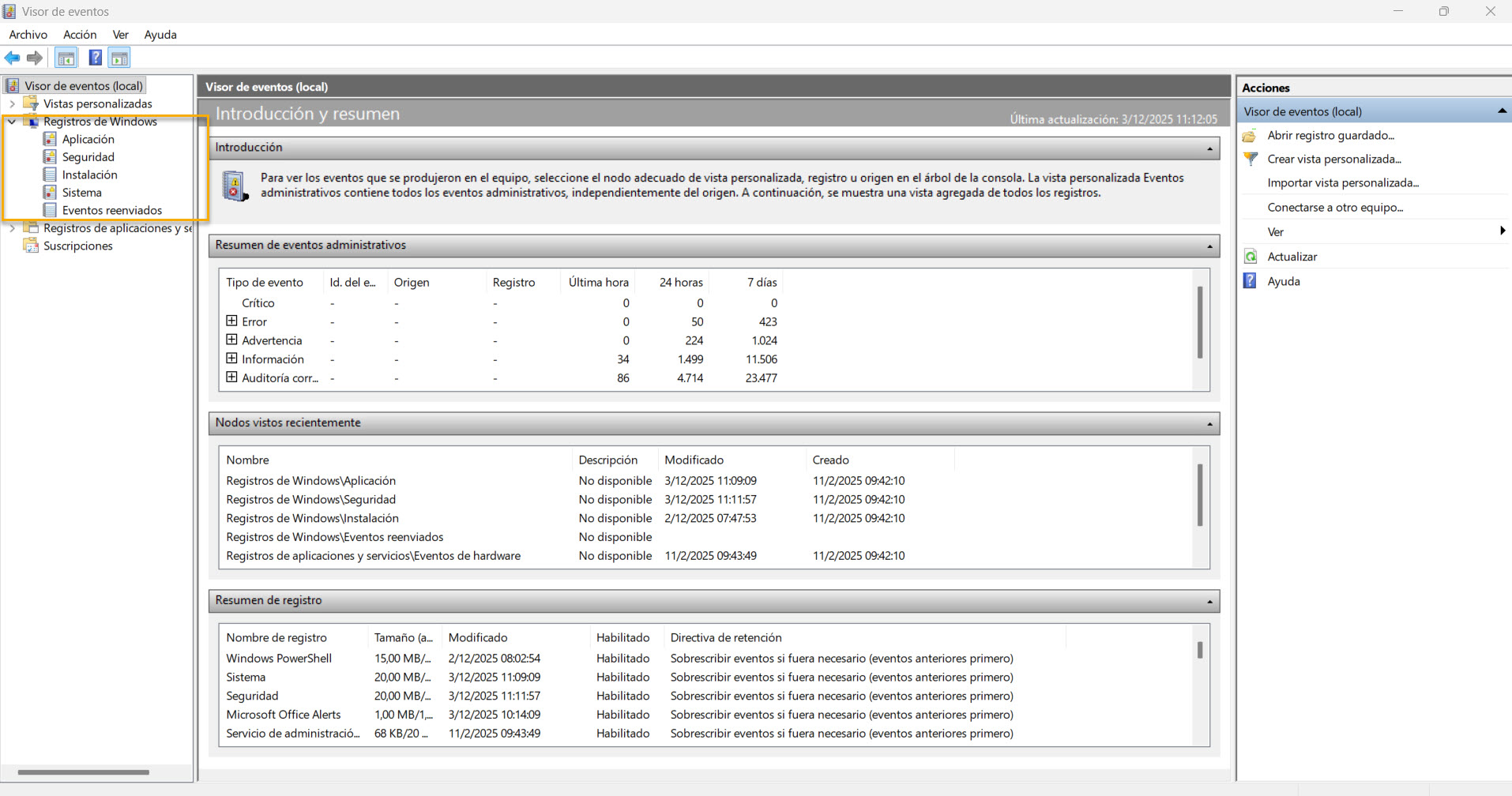Viewport: 1512px width, 796px height.
Task: Collapse the Introducción section
Action: coord(1209,148)
